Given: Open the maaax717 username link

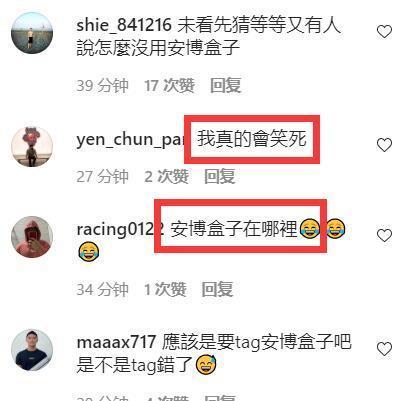Looking at the screenshot, I should tap(116, 342).
